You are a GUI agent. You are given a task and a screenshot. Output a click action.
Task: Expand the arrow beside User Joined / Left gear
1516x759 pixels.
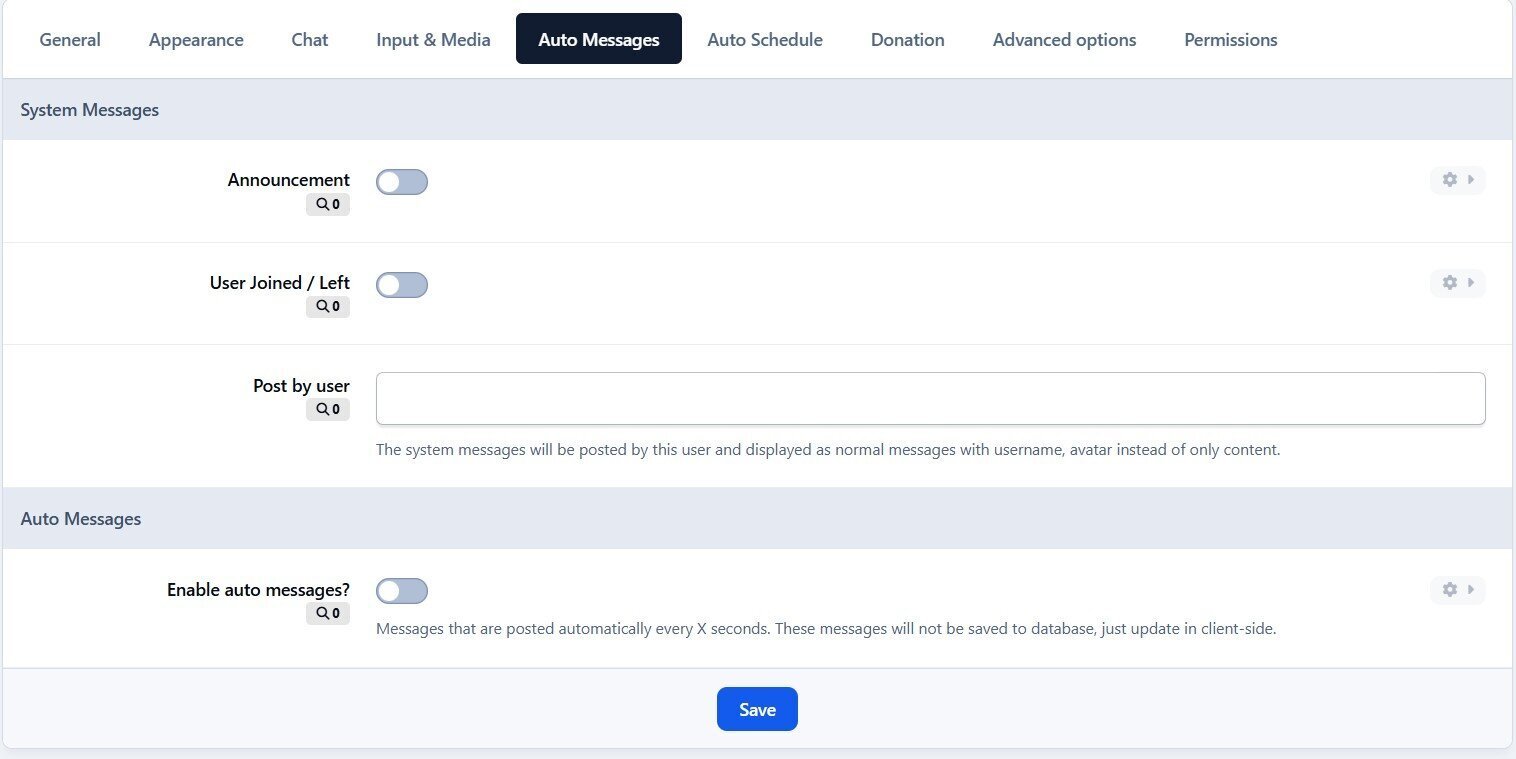click(1471, 283)
